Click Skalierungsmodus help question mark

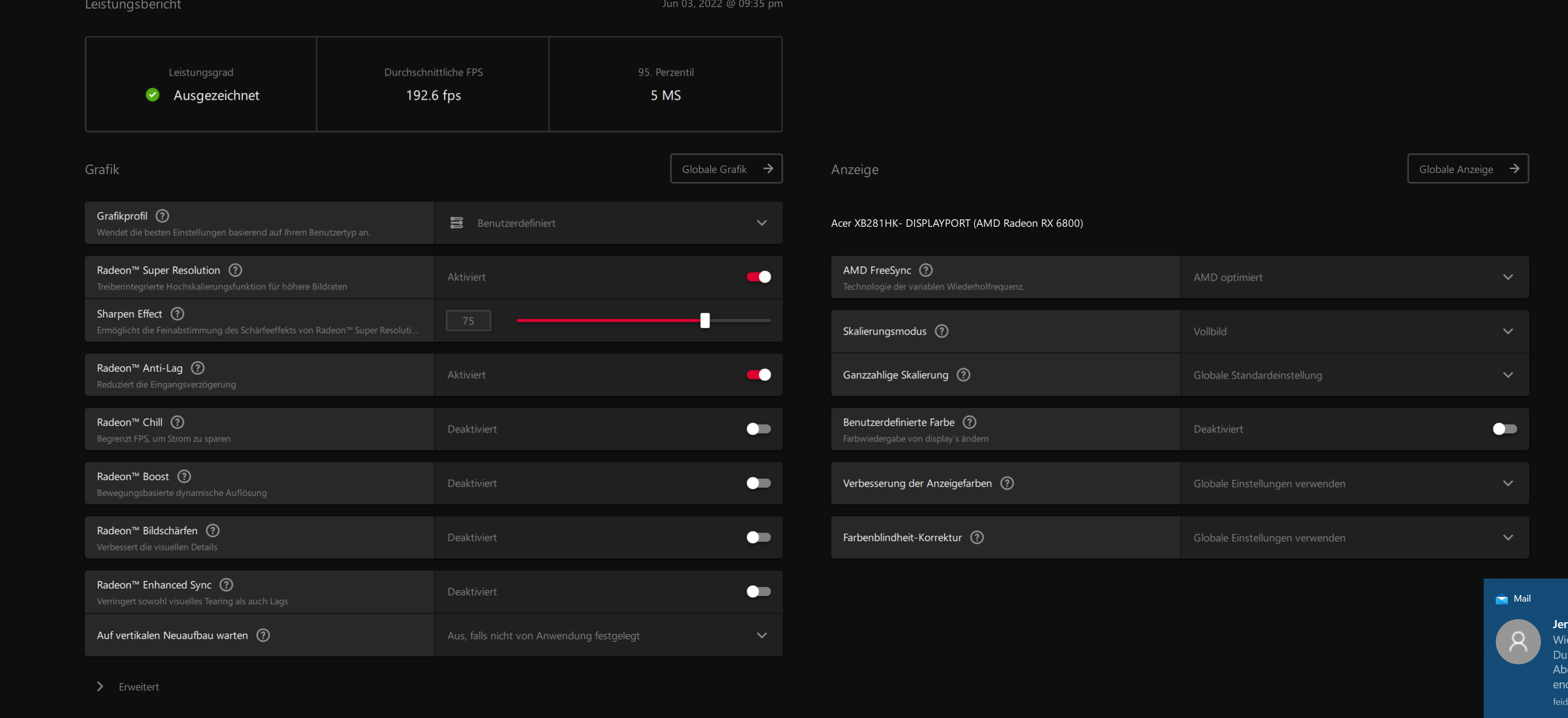(x=942, y=331)
